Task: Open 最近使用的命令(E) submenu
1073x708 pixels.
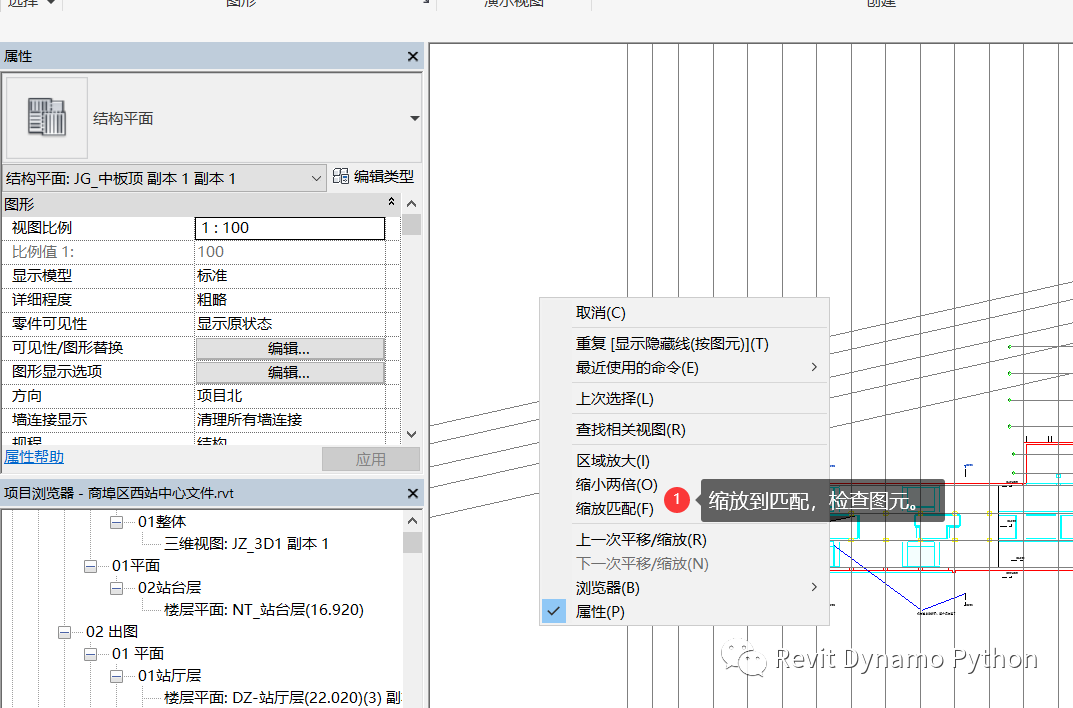Action: (x=684, y=367)
